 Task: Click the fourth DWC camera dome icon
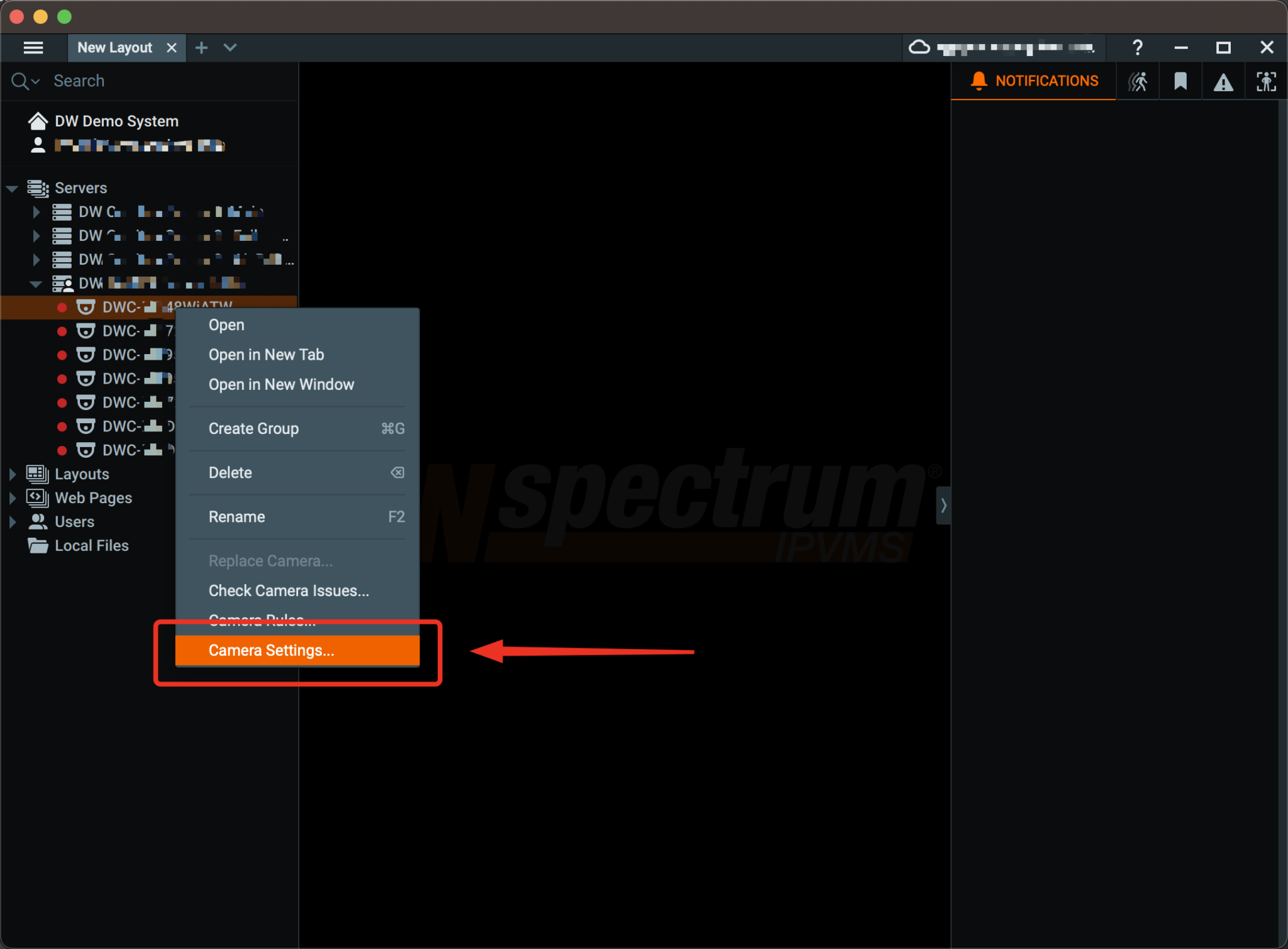click(x=86, y=379)
